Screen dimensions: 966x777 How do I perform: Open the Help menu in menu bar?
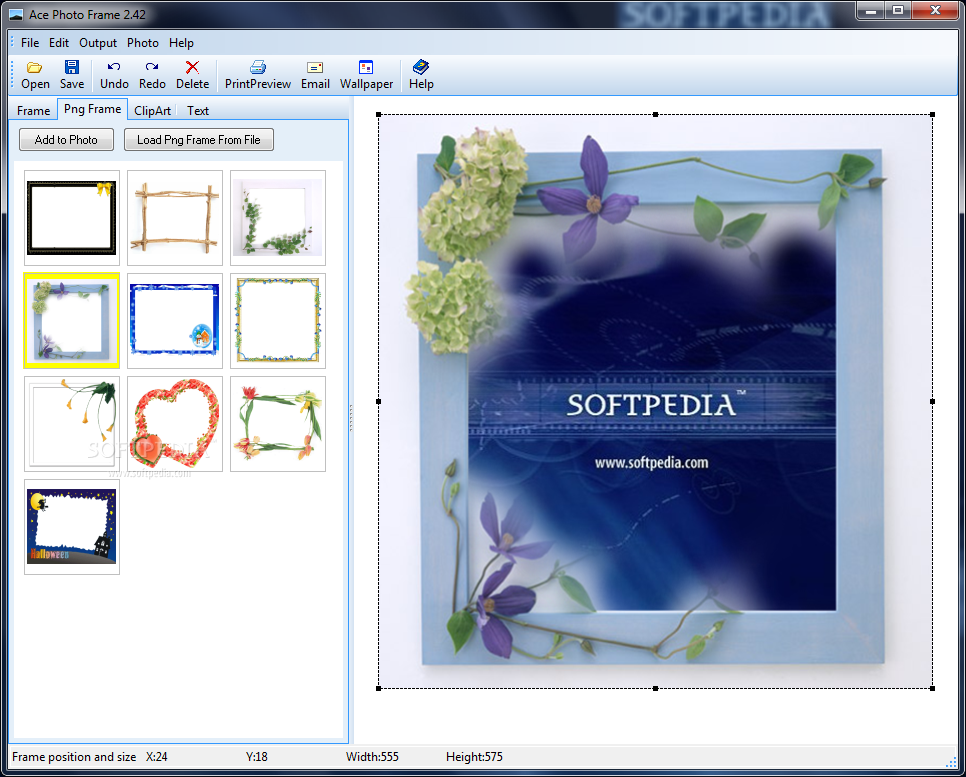181,43
